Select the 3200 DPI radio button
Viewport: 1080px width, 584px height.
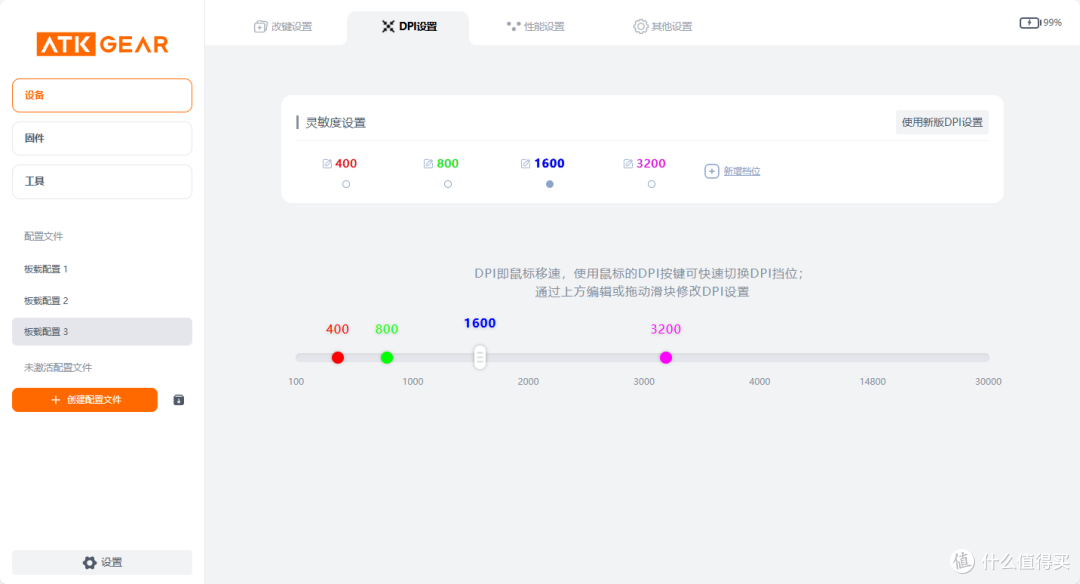coord(652,184)
